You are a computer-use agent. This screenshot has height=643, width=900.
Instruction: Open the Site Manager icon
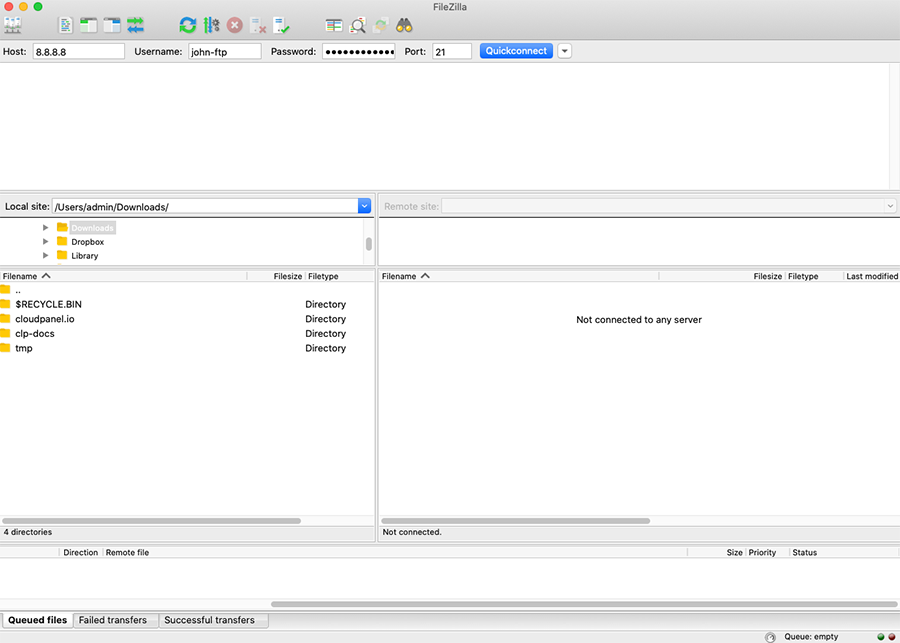click(13, 25)
